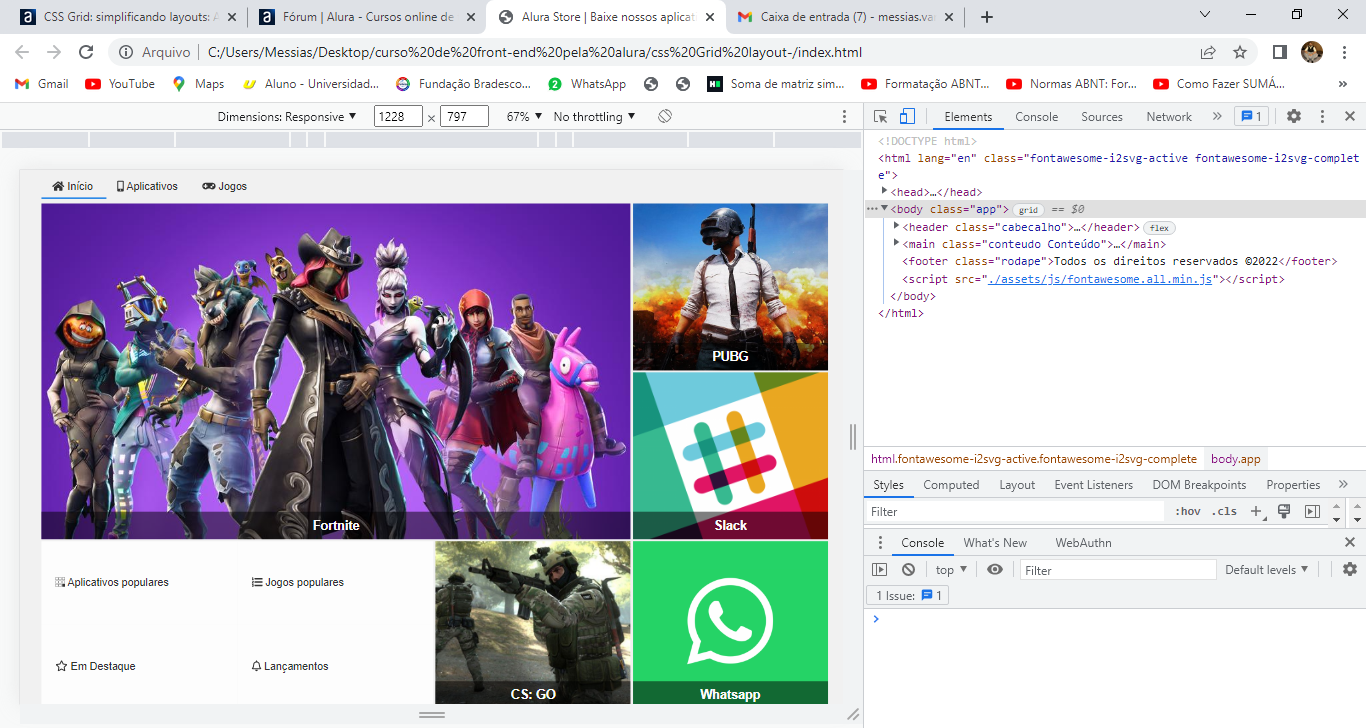
Task: Show more styles pane tabs chevron
Action: [x=1343, y=485]
